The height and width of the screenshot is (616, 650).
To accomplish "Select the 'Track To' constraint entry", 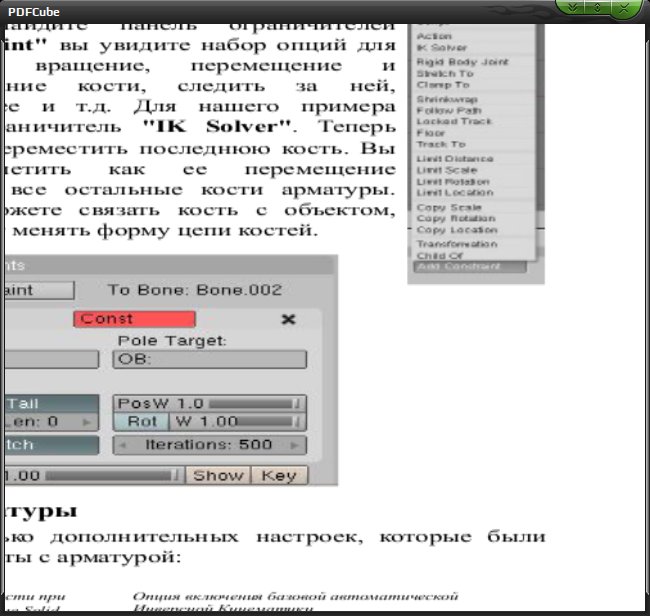I will pyautogui.click(x=441, y=144).
